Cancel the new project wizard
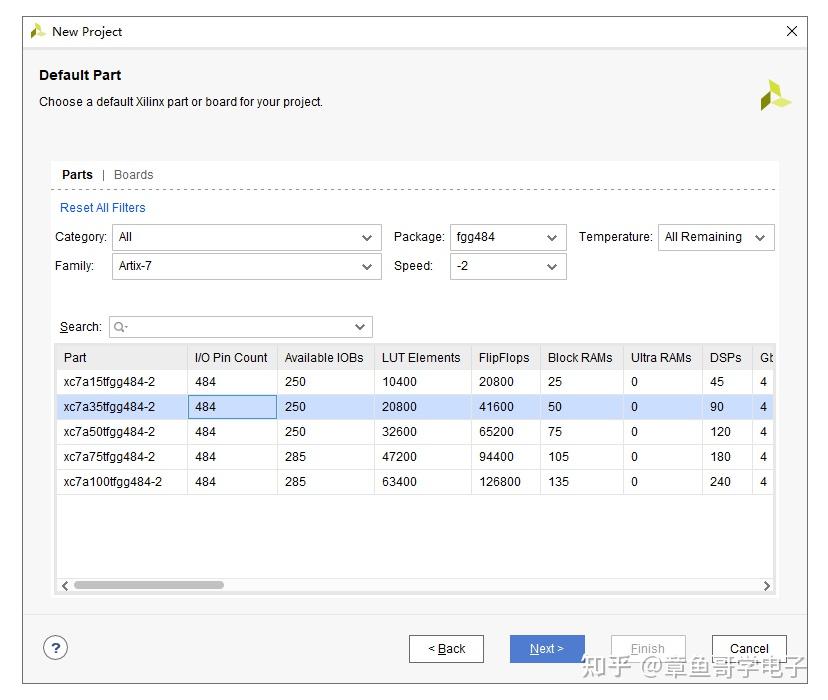Viewport: 828px width, 700px height. pos(749,649)
